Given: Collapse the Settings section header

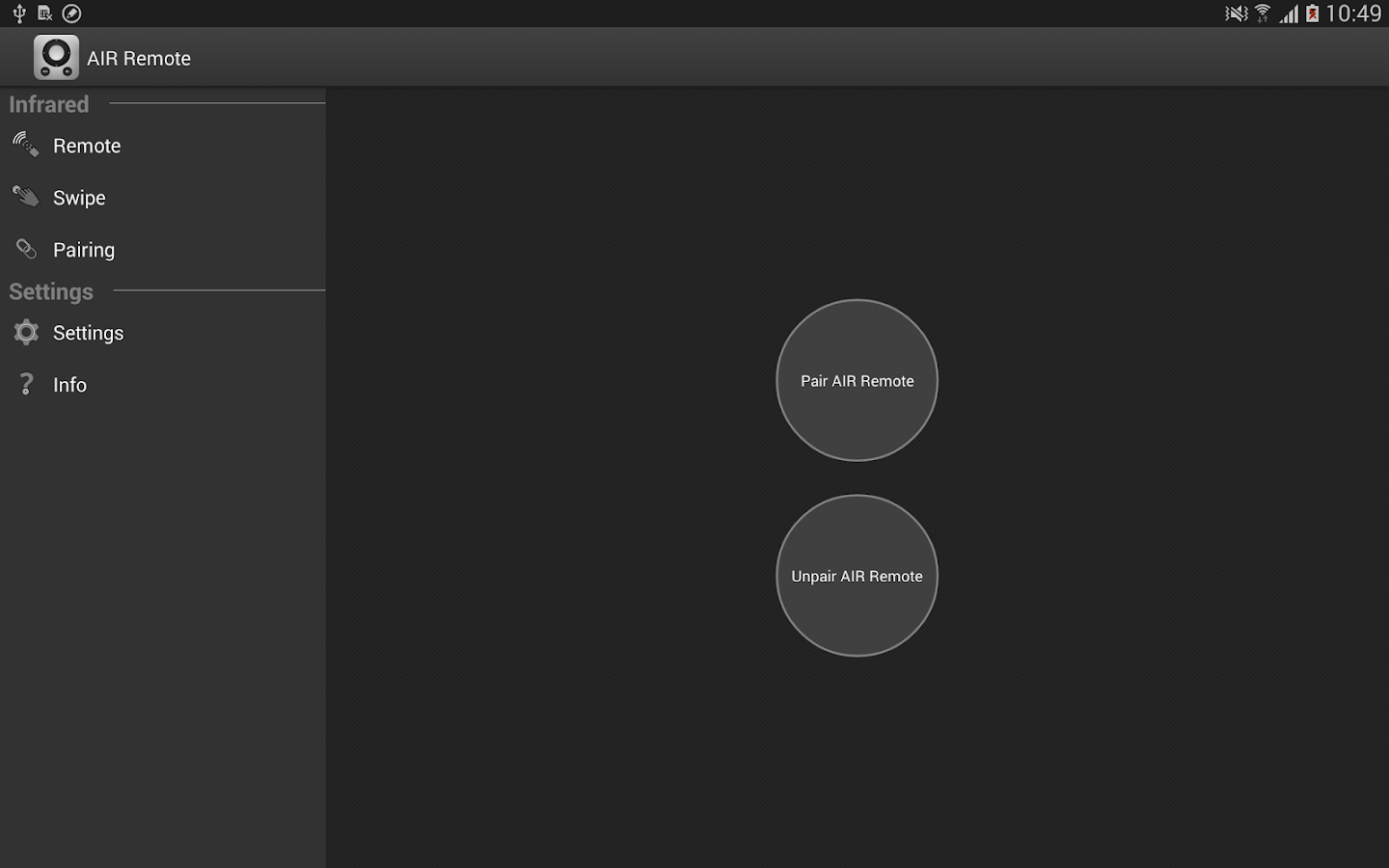Looking at the screenshot, I should click(50, 291).
